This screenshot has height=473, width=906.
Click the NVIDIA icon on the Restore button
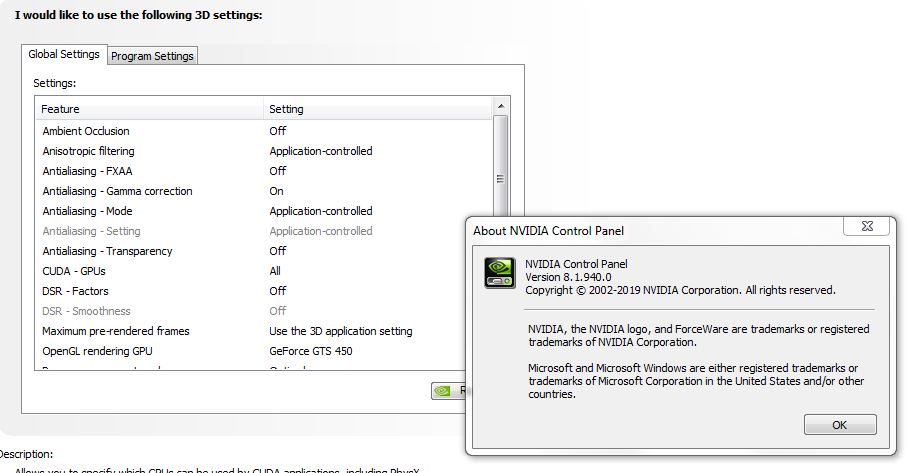coord(442,391)
